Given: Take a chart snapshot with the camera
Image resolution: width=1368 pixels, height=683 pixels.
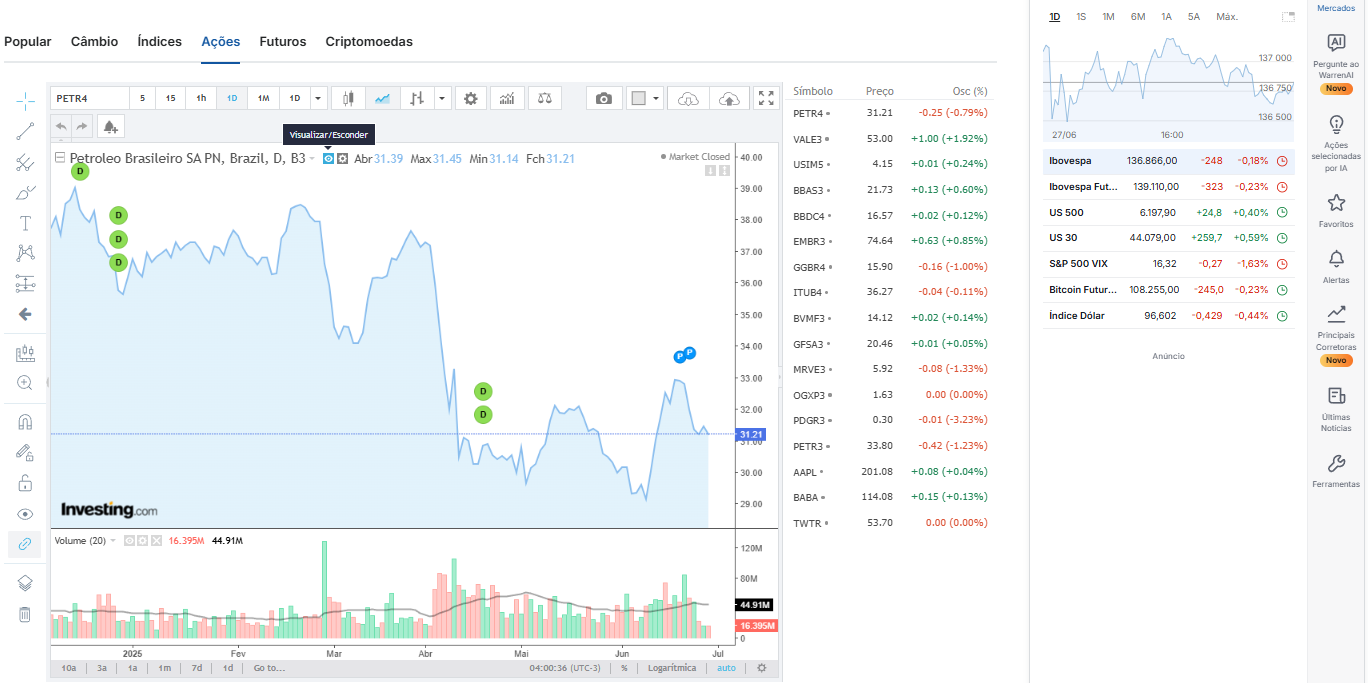Looking at the screenshot, I should 604,98.
